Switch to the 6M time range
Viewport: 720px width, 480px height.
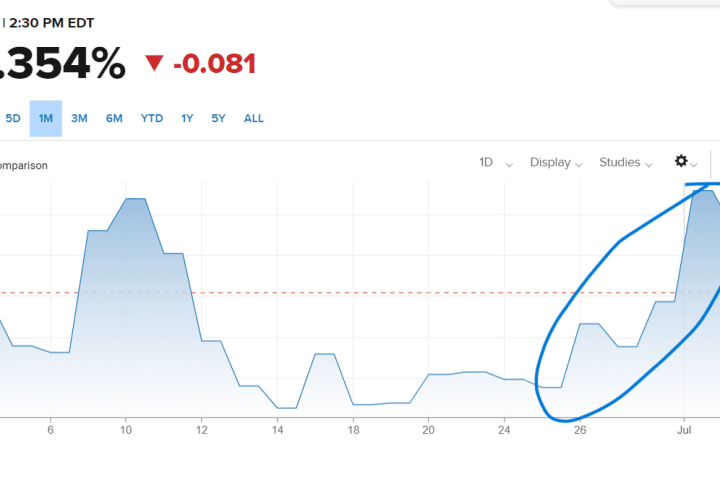pos(114,118)
